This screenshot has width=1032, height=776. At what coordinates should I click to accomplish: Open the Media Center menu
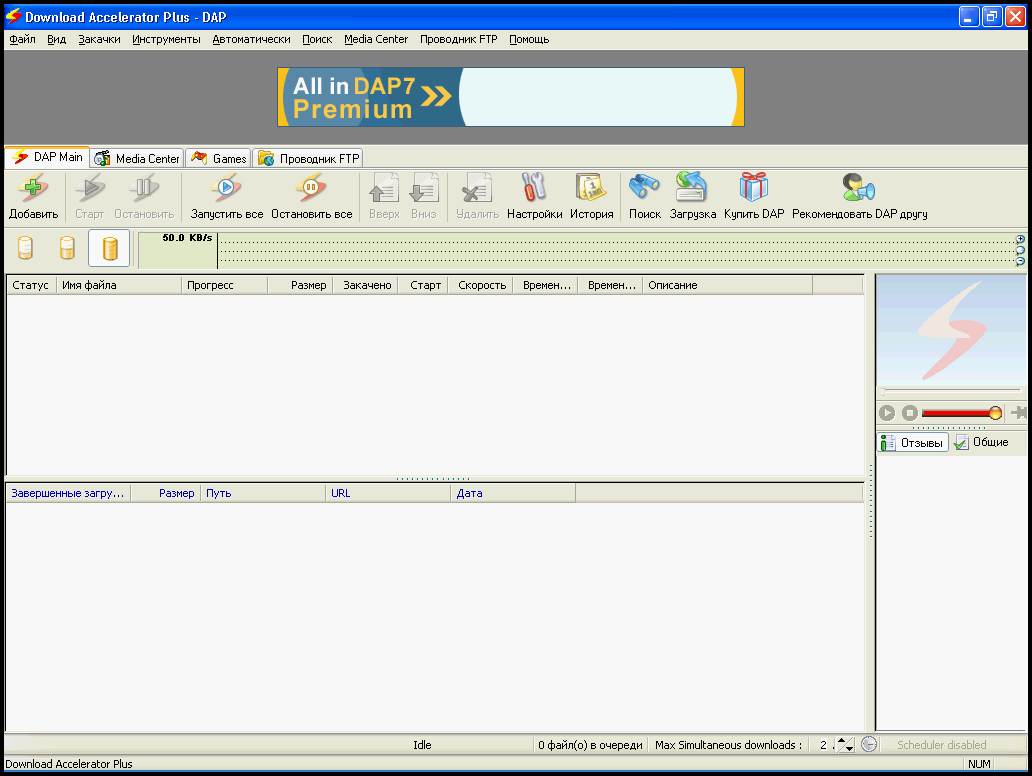376,39
